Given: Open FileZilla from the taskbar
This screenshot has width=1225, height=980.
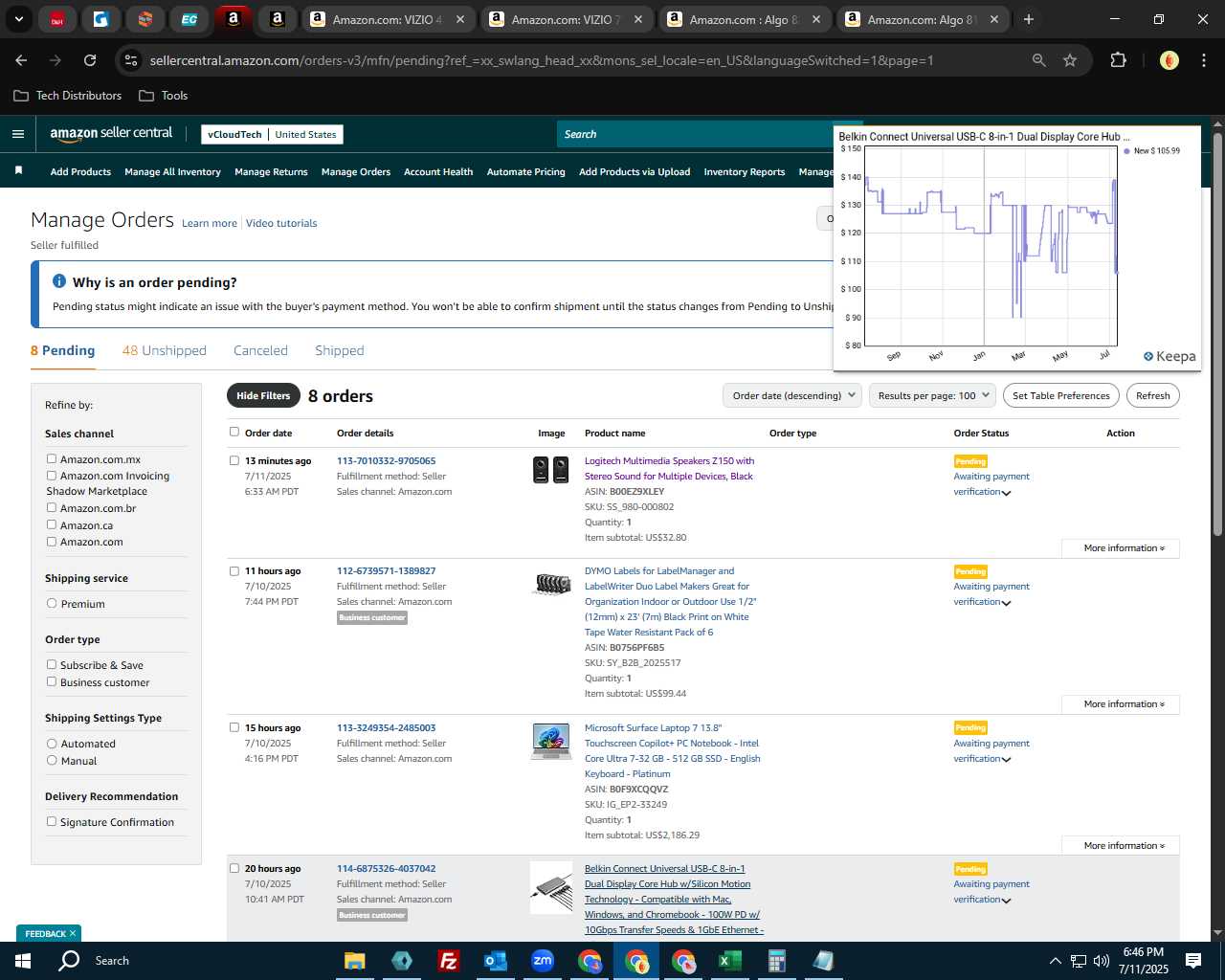Looking at the screenshot, I should click(x=448, y=961).
